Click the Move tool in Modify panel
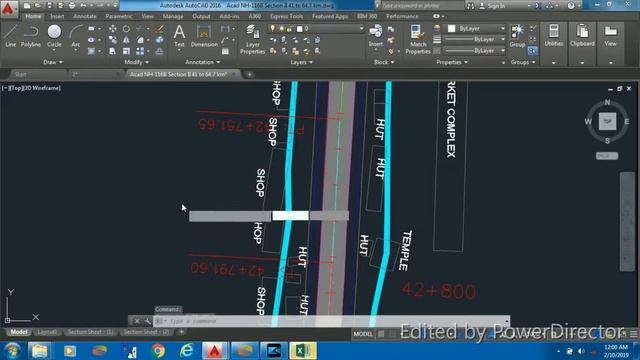The width and height of the screenshot is (640, 360). 112,29
